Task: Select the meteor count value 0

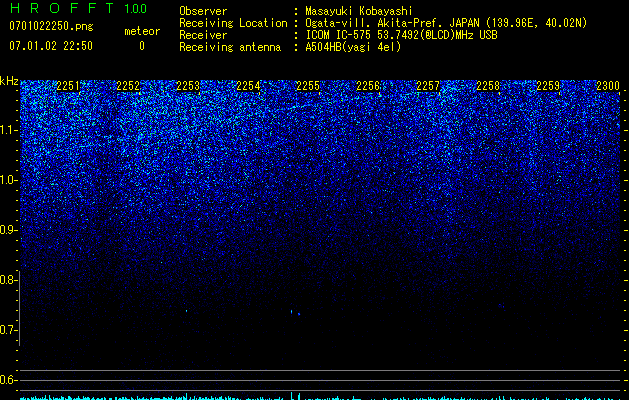Action: pos(142,46)
